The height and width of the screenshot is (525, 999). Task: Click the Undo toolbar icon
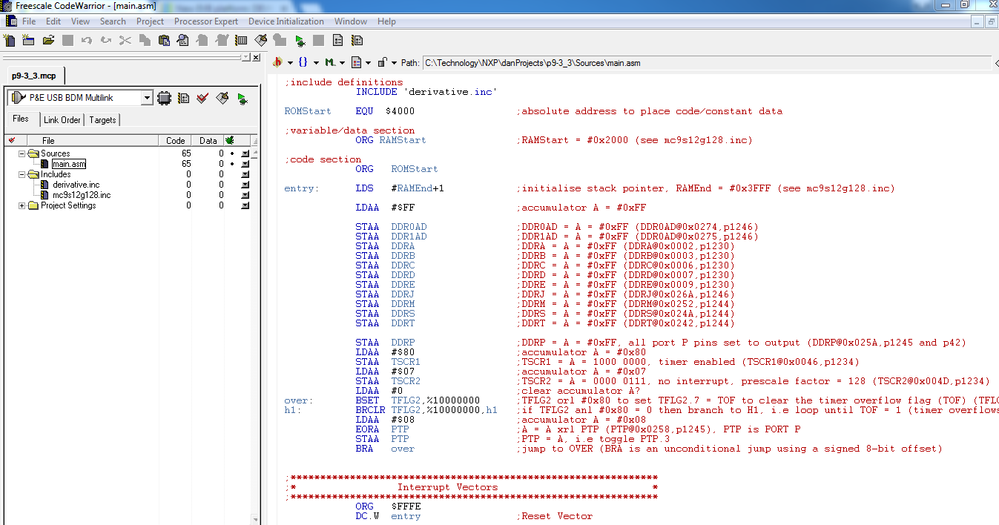87,40
